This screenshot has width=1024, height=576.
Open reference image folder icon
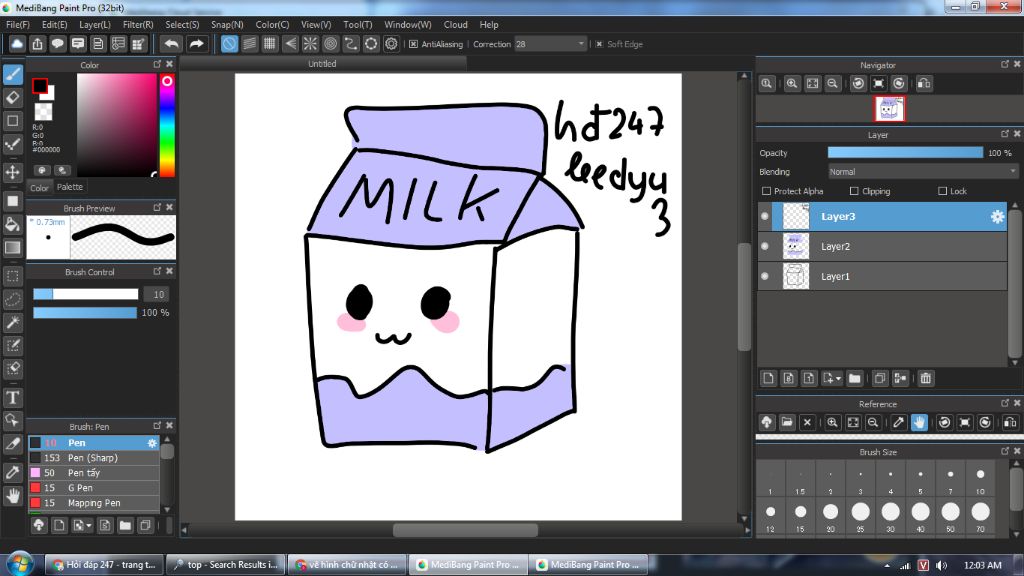(x=787, y=423)
